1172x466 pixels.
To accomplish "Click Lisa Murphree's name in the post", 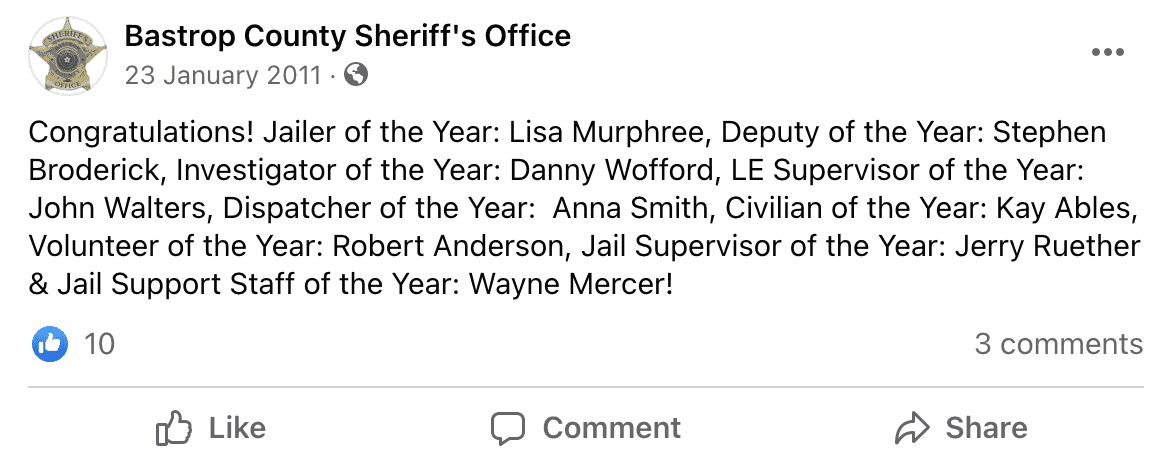I will (x=608, y=132).
